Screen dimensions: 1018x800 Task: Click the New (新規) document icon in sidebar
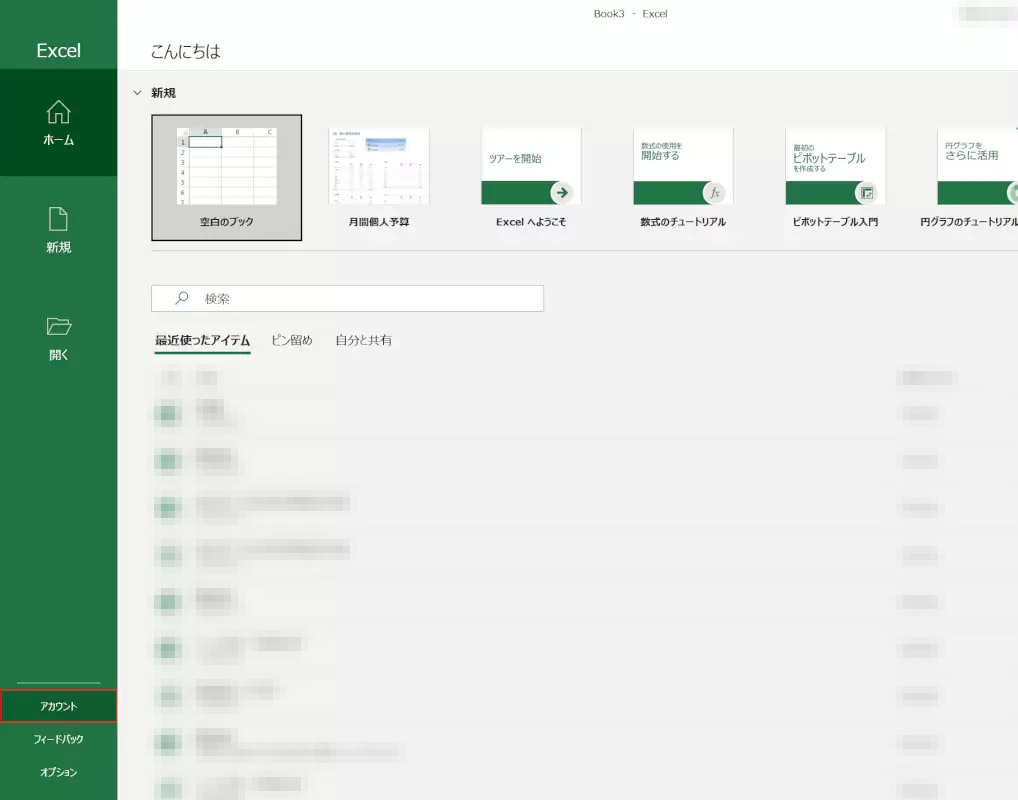(x=58, y=219)
